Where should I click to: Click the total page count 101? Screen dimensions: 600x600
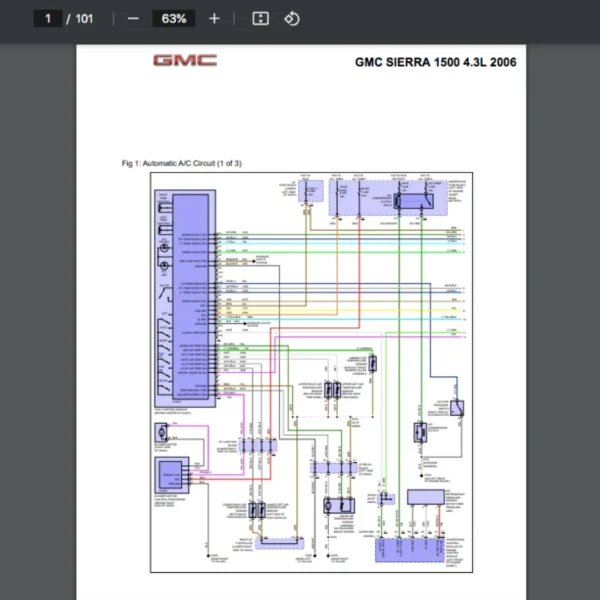[85, 18]
